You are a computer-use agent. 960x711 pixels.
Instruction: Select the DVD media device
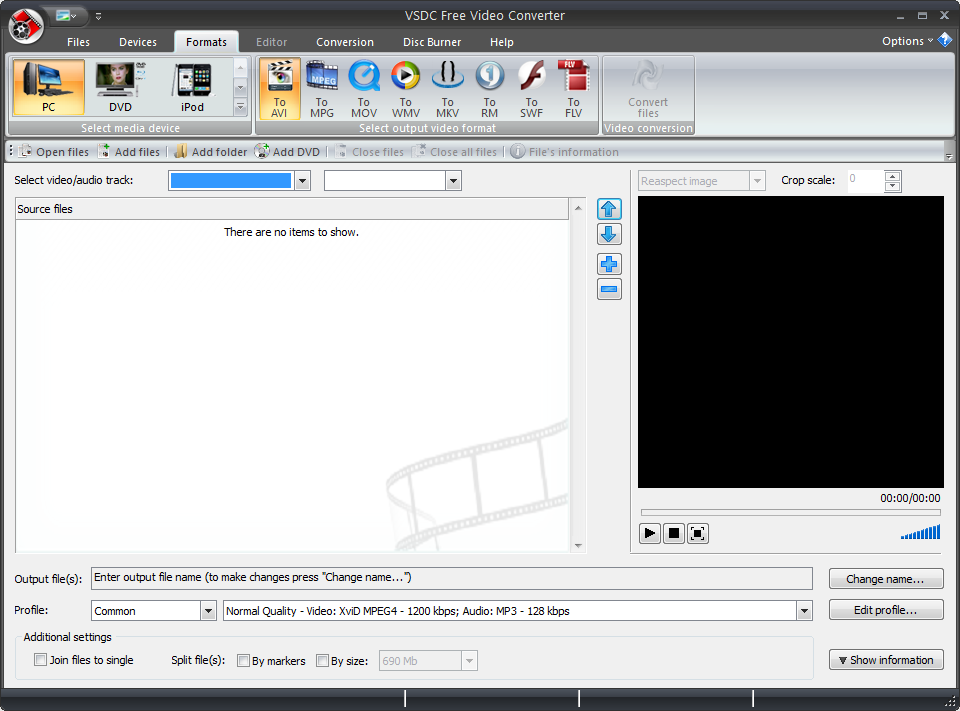point(120,88)
